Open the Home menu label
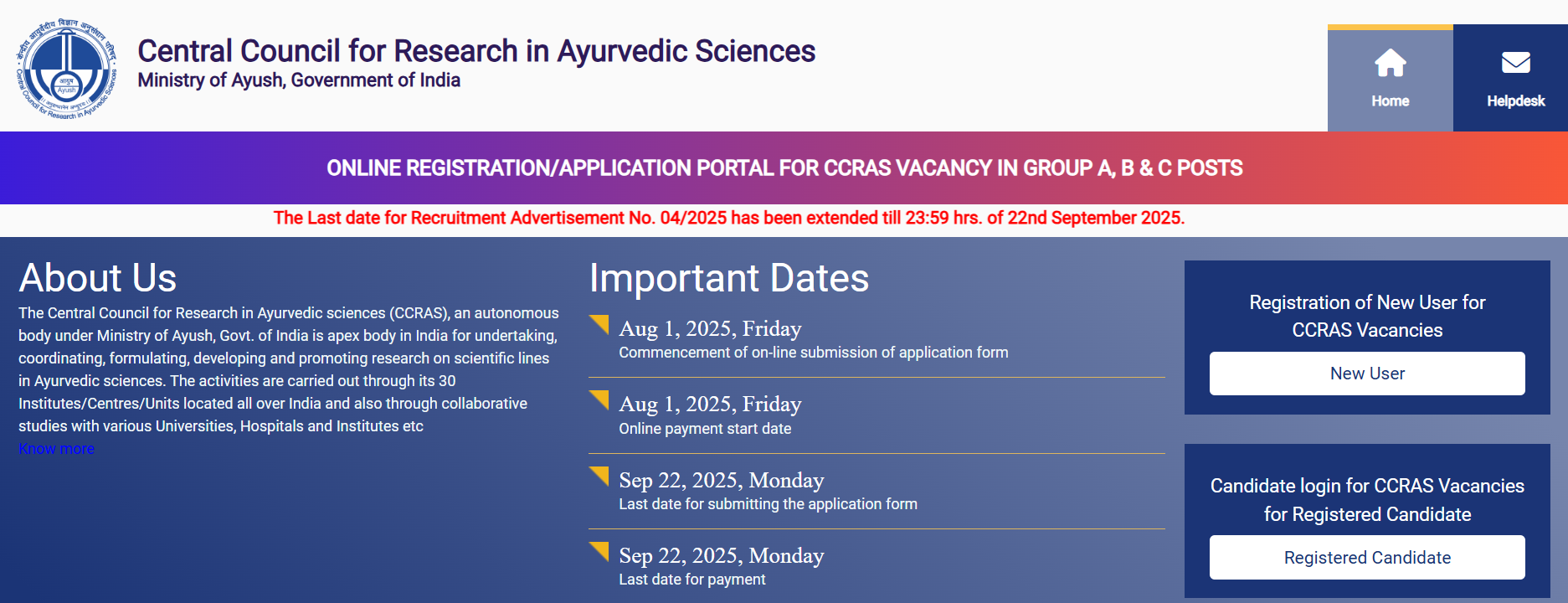 [x=1390, y=100]
